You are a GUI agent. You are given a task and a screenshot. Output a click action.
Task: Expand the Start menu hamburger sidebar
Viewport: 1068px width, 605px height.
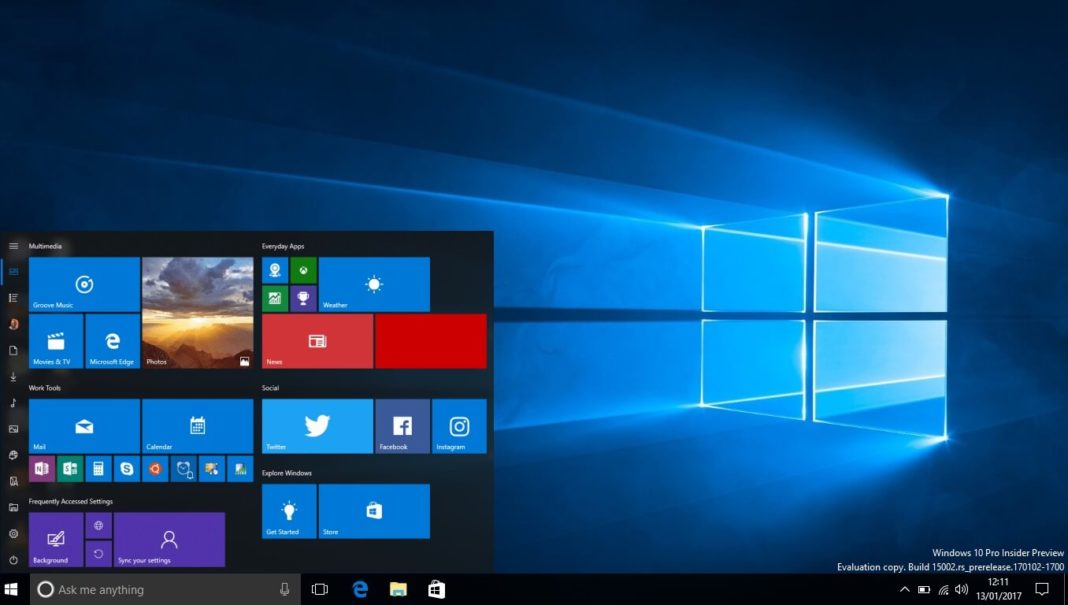tap(13, 244)
